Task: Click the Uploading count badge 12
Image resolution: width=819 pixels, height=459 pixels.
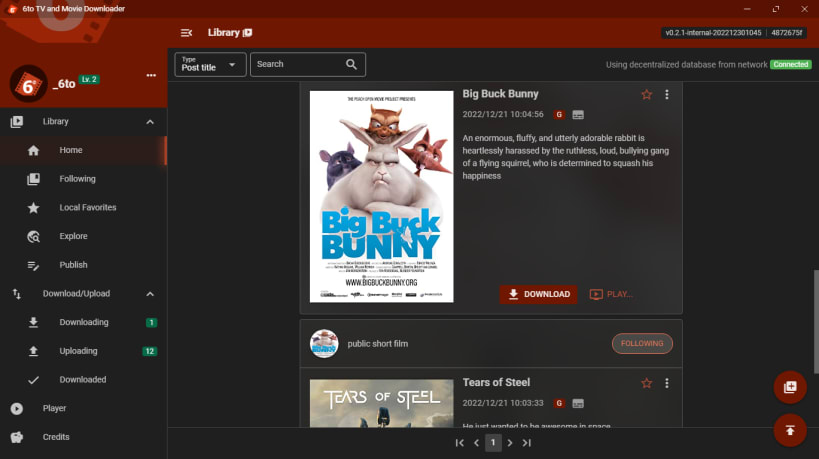Action: pos(149,351)
